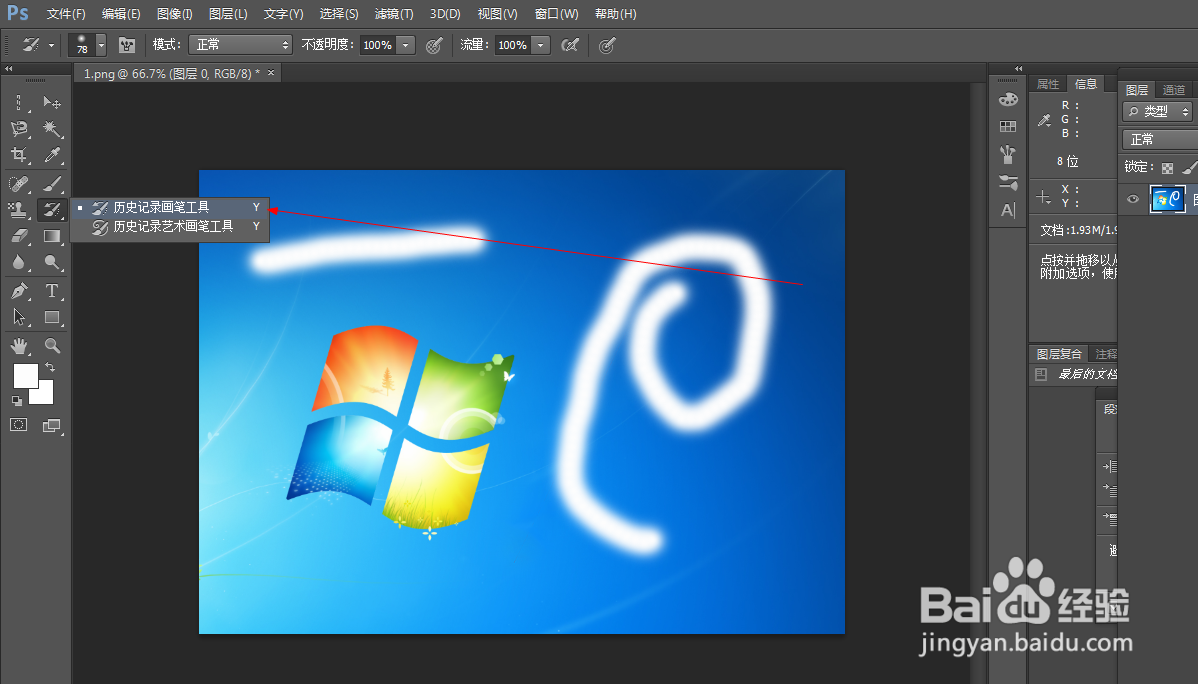1198x684 pixels.
Task: Click the flow 100% input field
Action: (513, 45)
